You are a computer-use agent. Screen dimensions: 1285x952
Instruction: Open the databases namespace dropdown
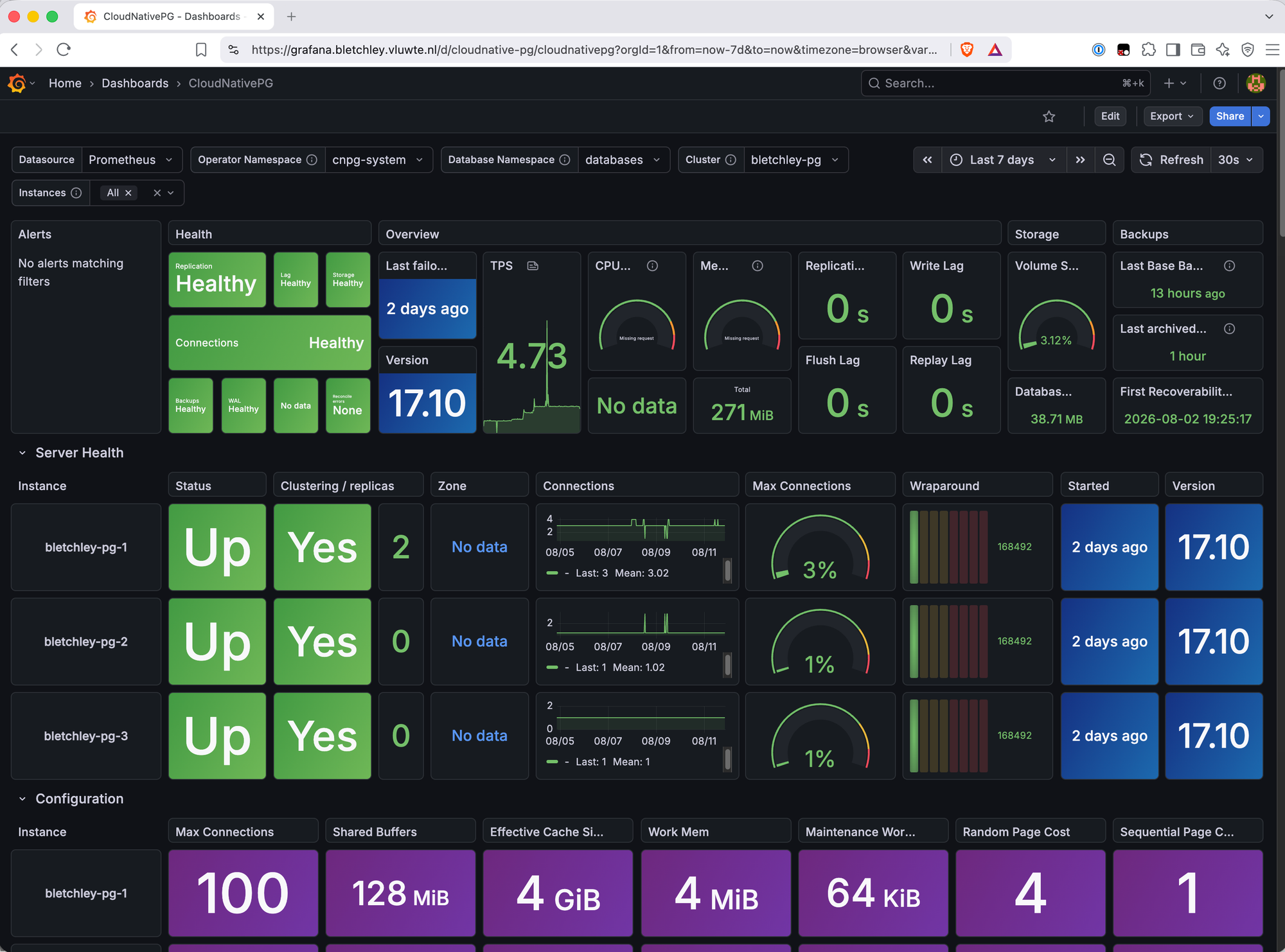[x=623, y=160]
